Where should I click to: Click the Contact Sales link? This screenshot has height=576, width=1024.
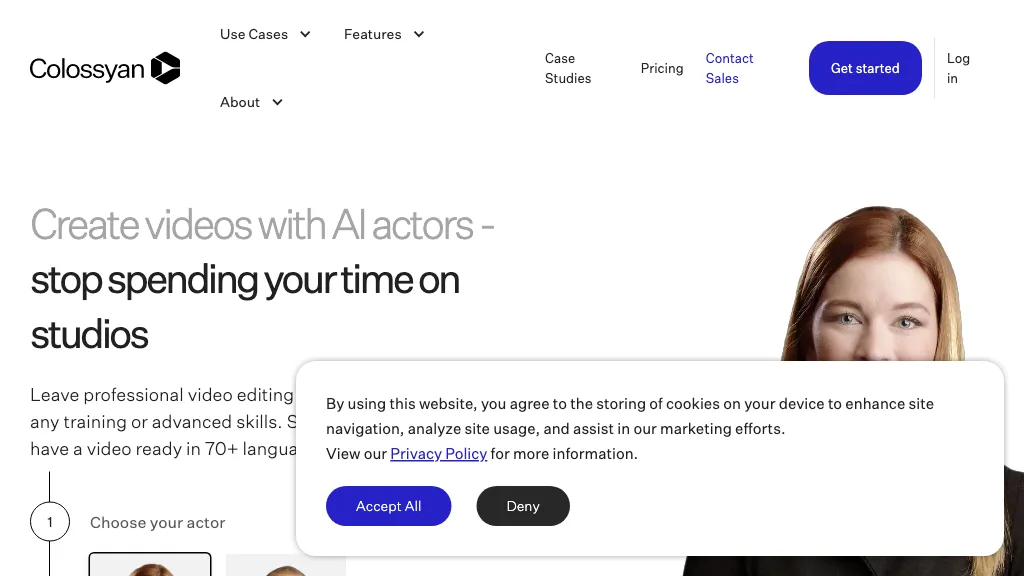(729, 68)
